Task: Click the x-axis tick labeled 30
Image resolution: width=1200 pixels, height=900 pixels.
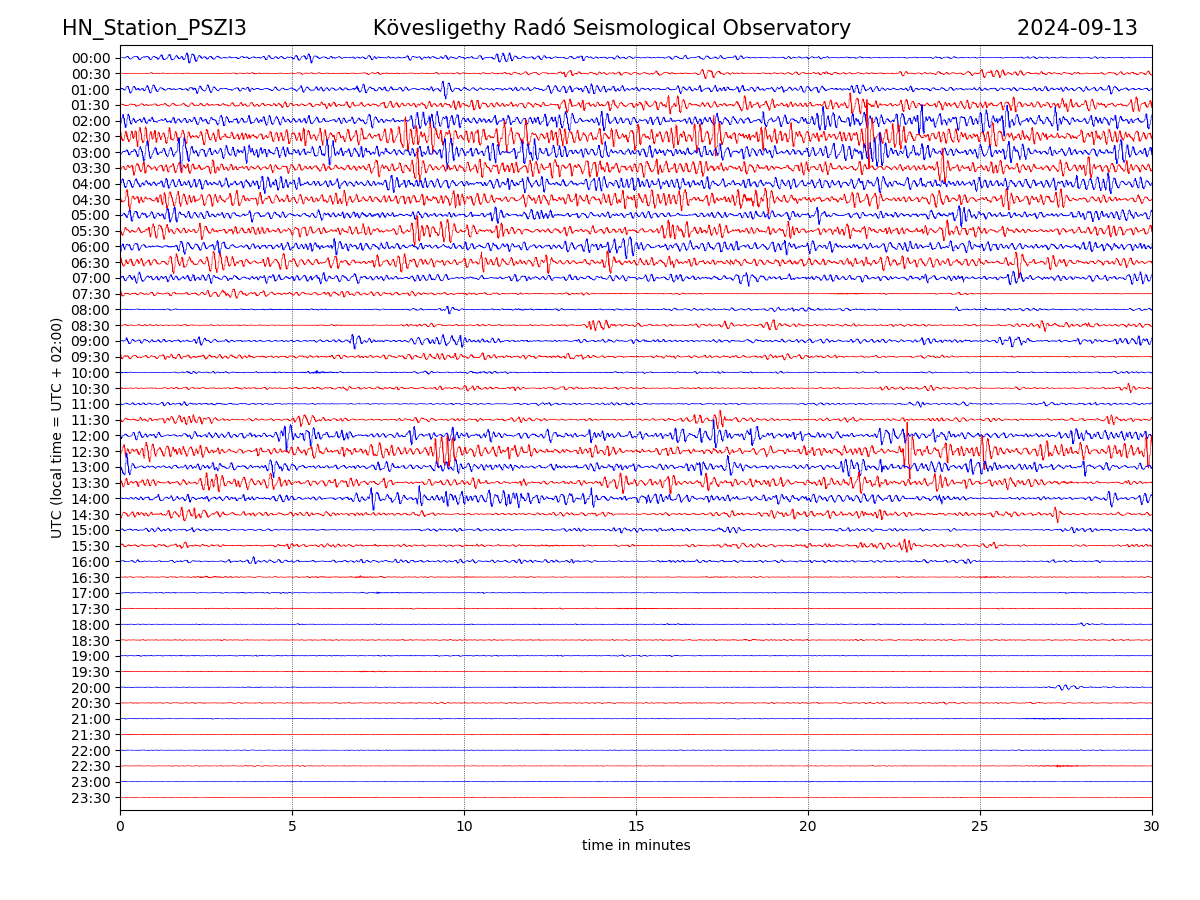Action: tap(1152, 827)
